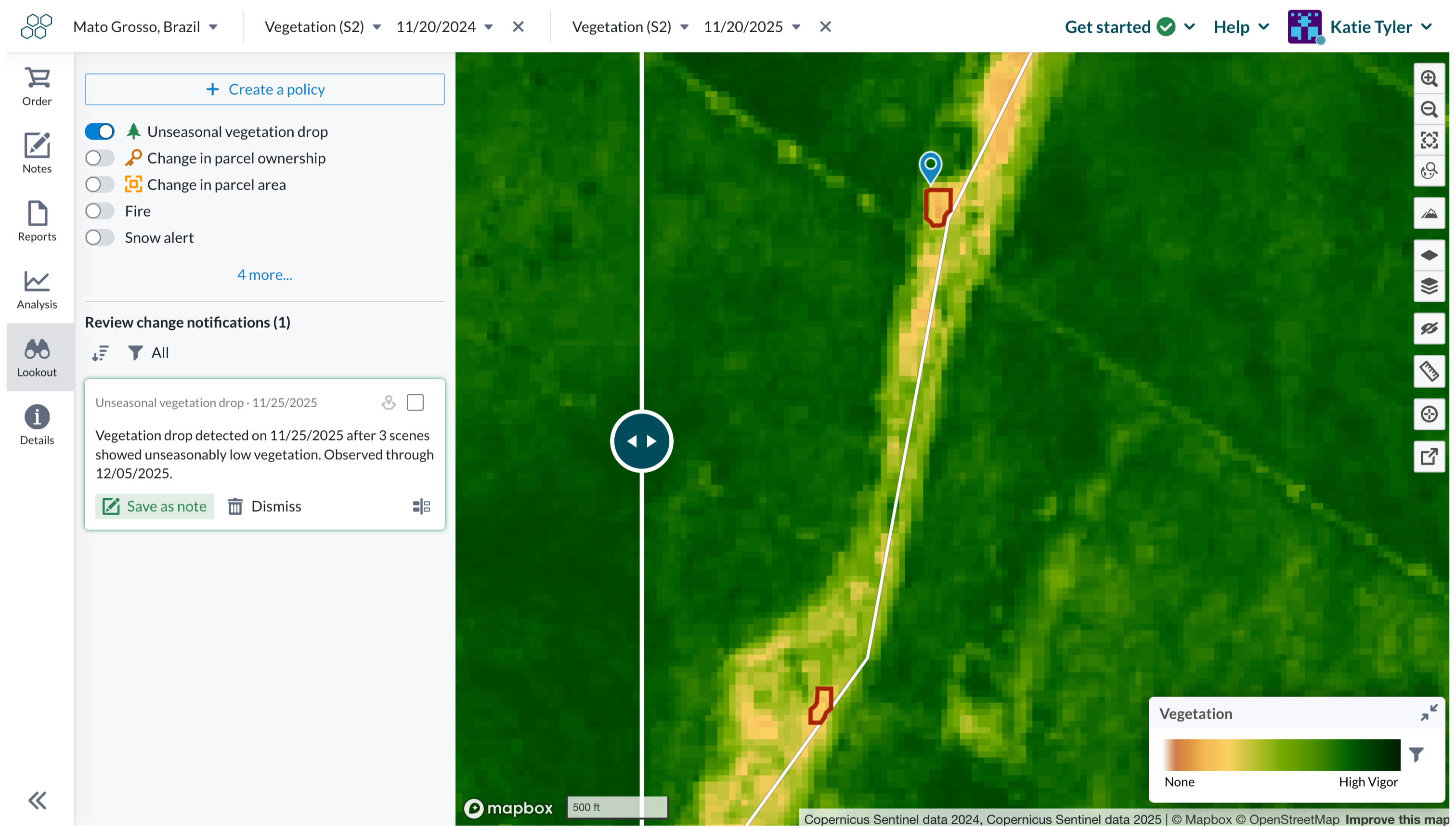Click the zoom in magnifier icon
Image resolution: width=1456 pixels, height=828 pixels.
1429,78
